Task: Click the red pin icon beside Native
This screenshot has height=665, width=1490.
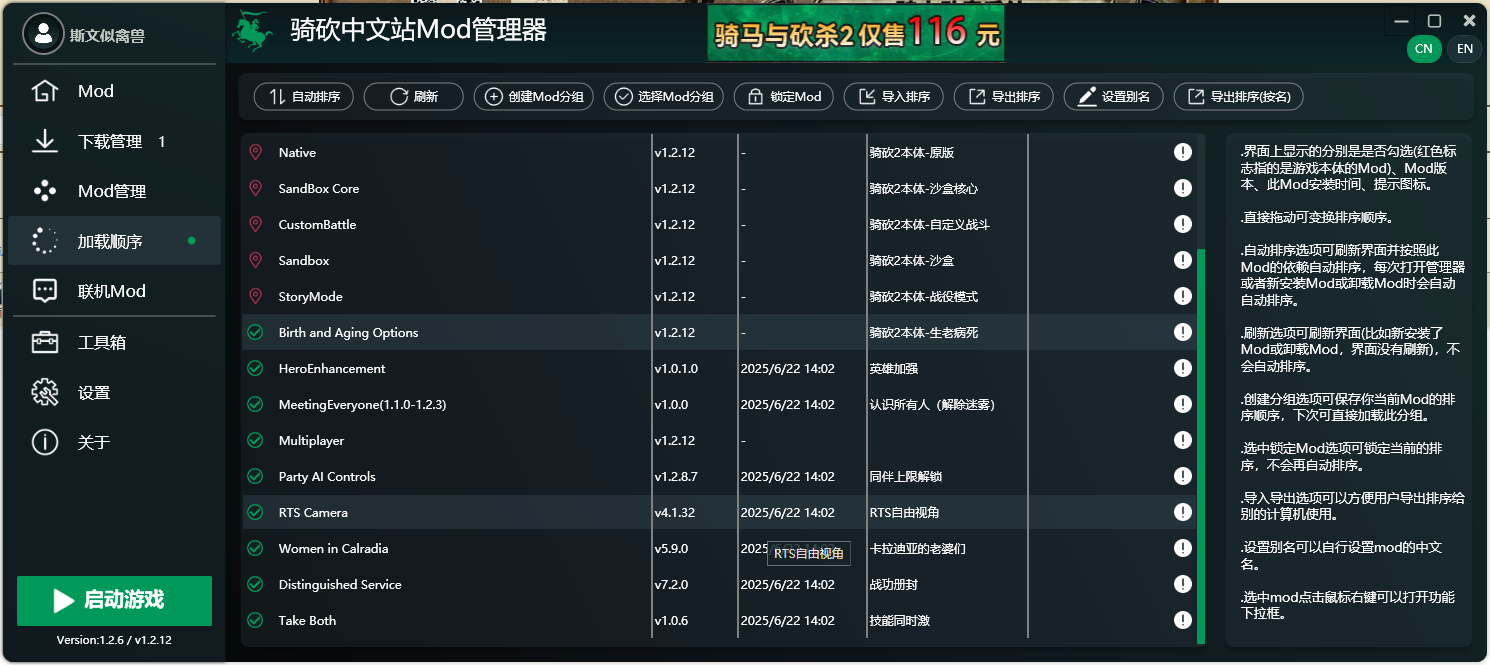Action: 255,152
